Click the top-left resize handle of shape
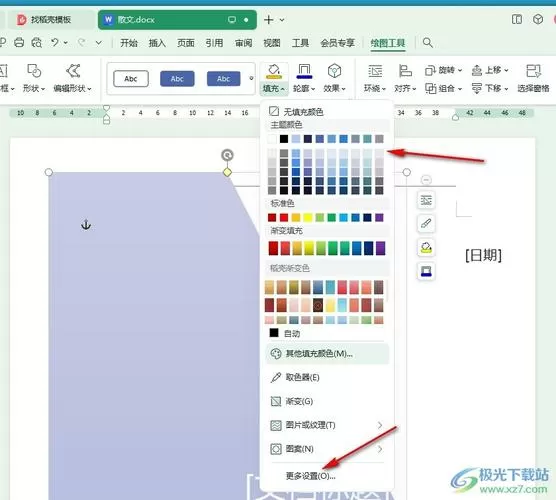The image size is (556, 500). click(x=49, y=172)
